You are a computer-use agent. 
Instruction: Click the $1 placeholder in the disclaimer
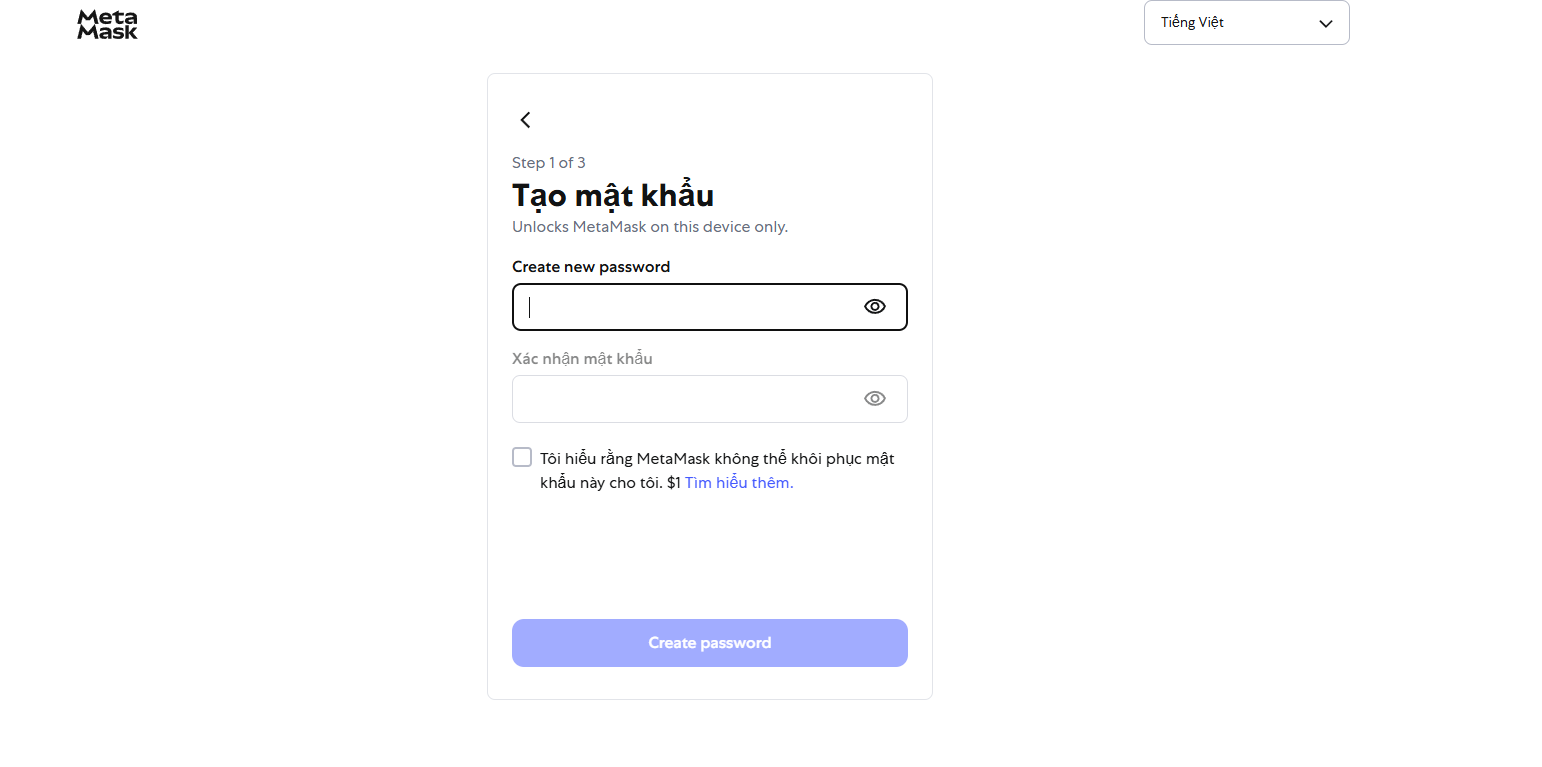tap(673, 483)
